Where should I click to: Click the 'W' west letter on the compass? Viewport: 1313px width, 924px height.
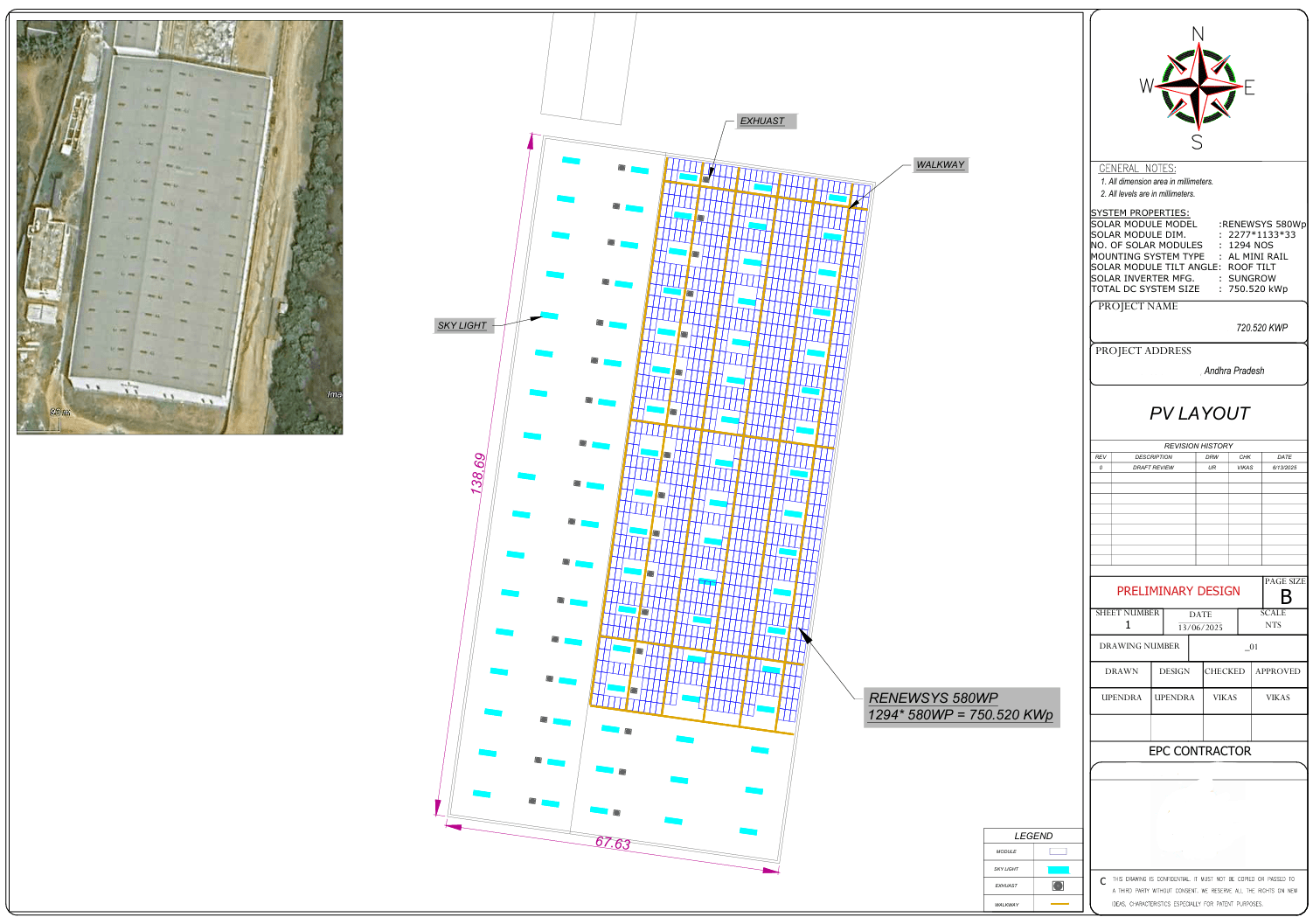click(x=1147, y=86)
